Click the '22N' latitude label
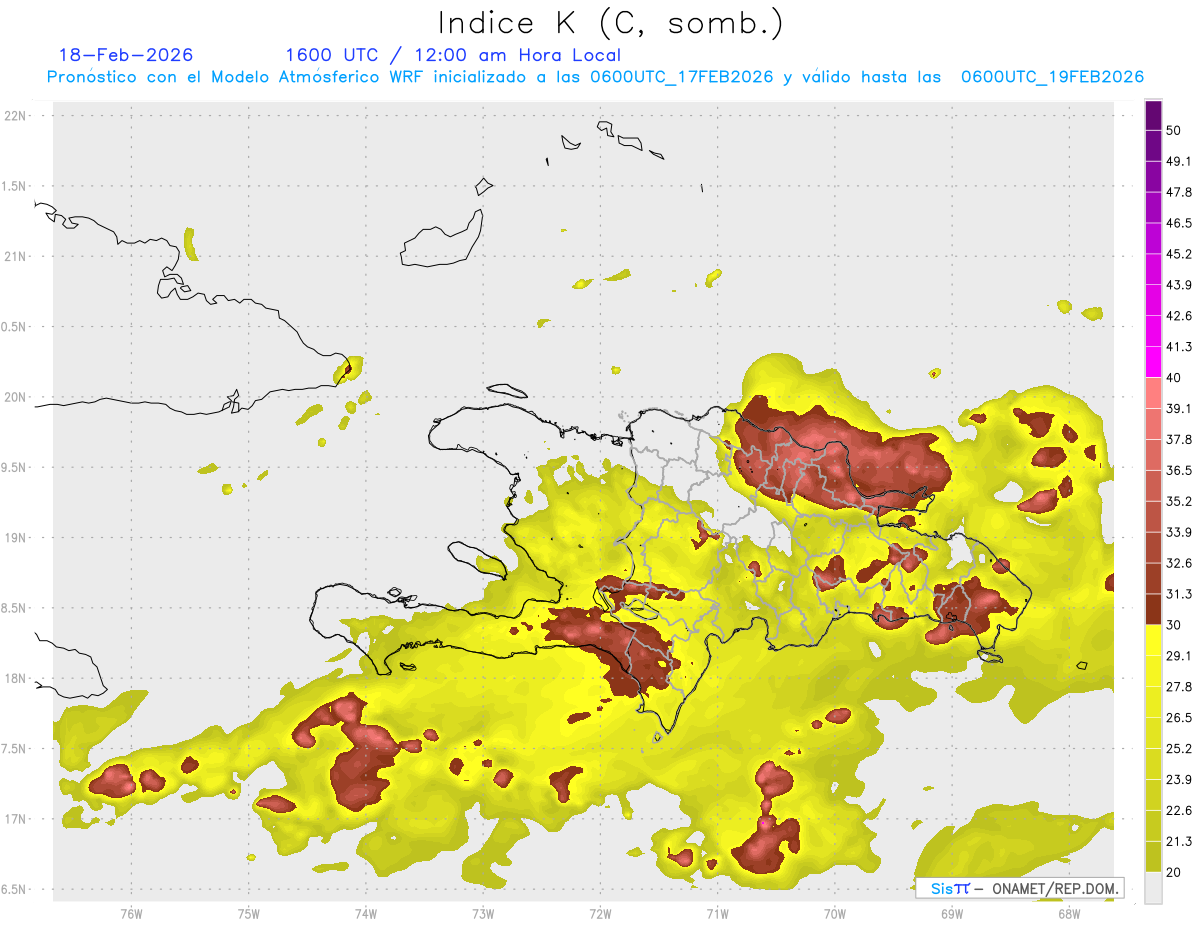 point(16,116)
